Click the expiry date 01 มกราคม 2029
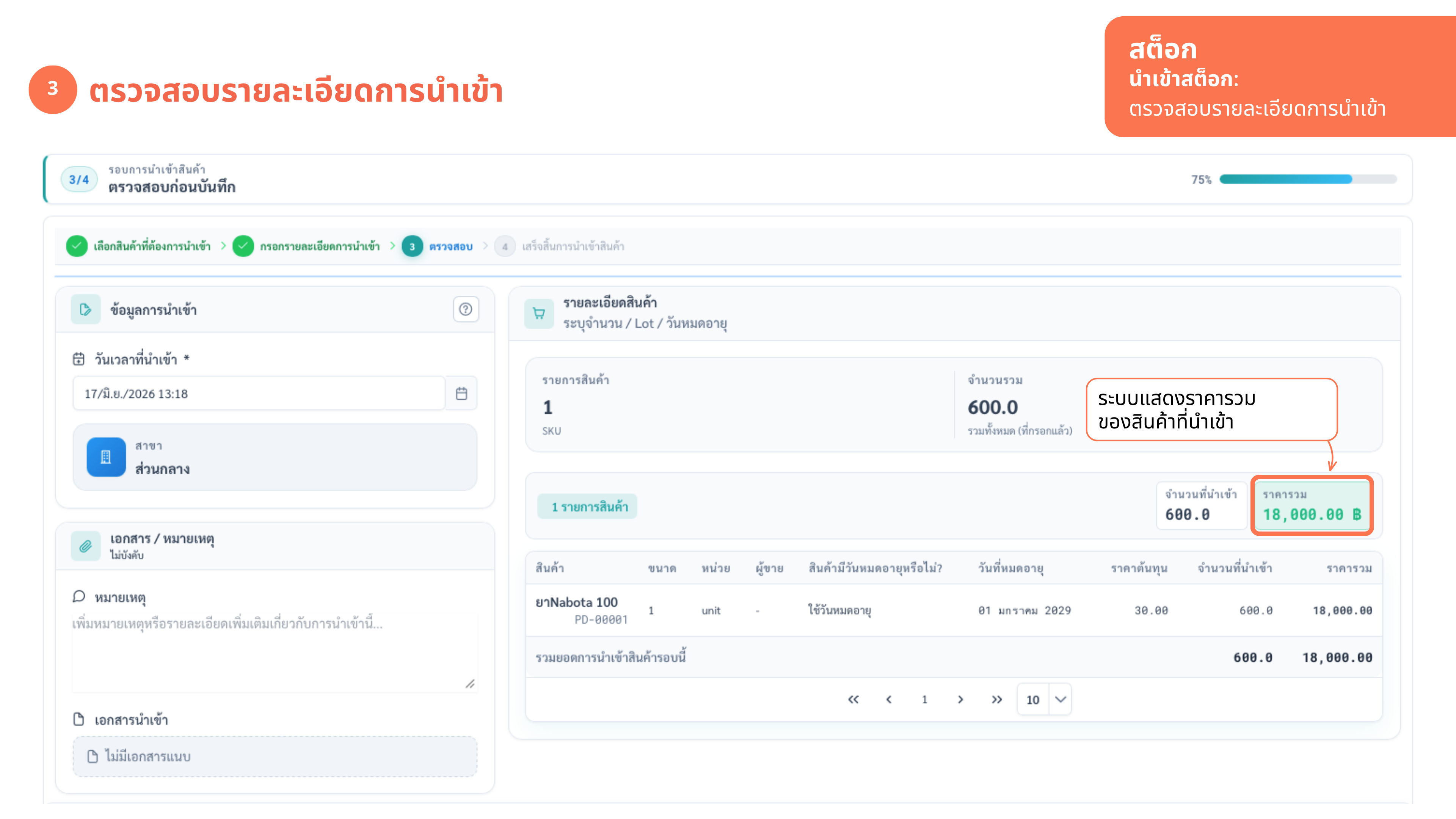This screenshot has height=819, width=1456. point(1024,610)
